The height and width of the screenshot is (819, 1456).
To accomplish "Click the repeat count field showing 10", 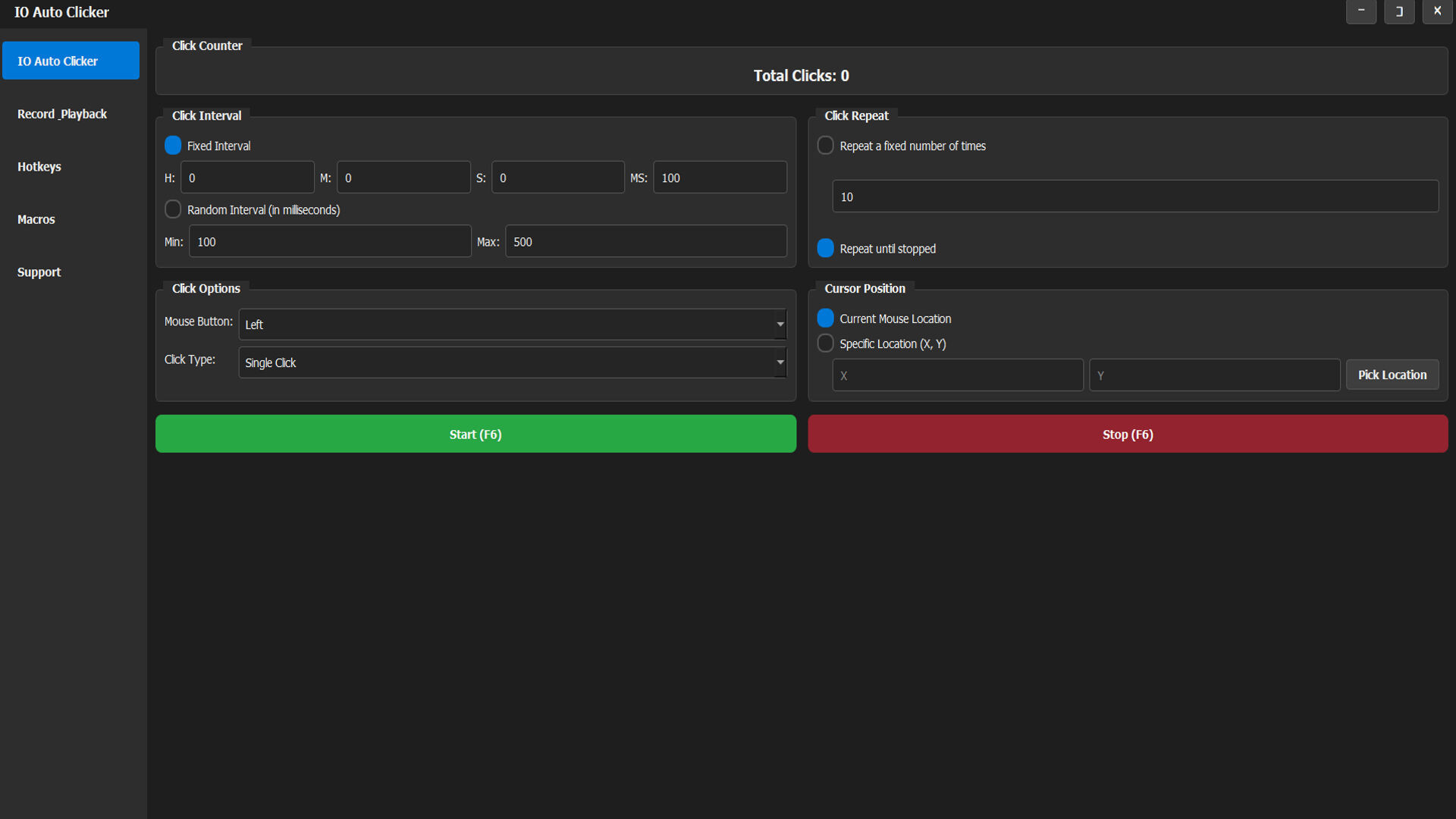I will [x=1134, y=196].
